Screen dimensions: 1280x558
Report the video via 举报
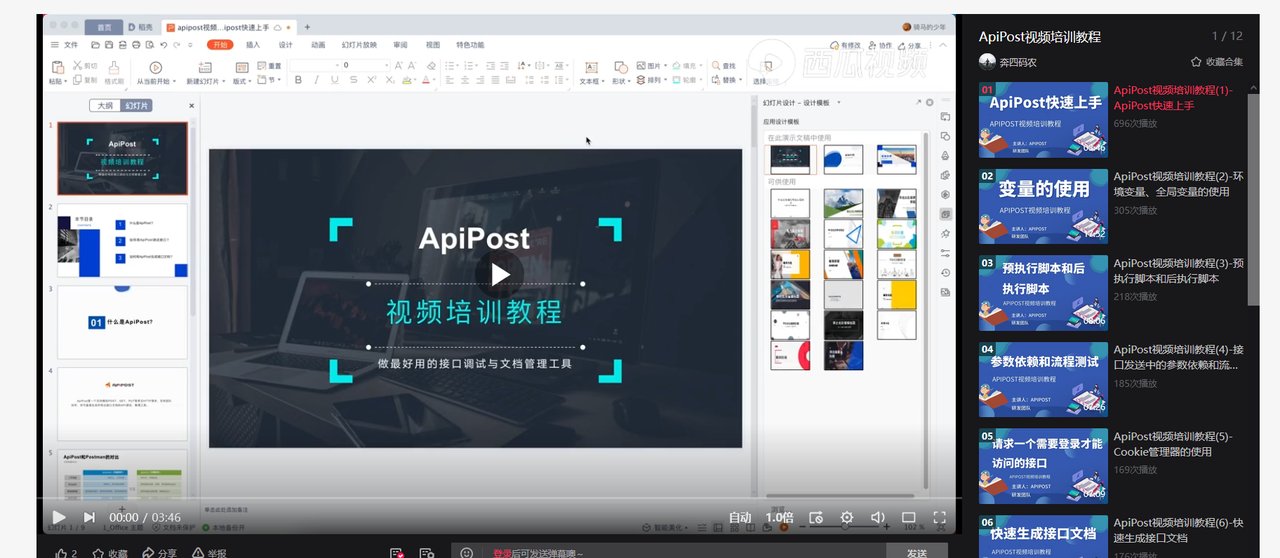click(x=210, y=552)
